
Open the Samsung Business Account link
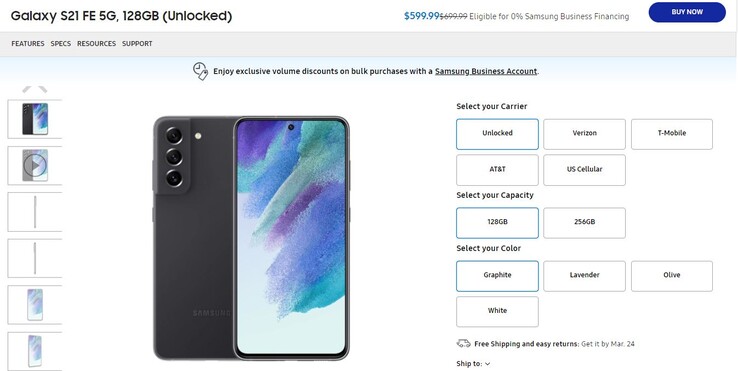click(486, 71)
